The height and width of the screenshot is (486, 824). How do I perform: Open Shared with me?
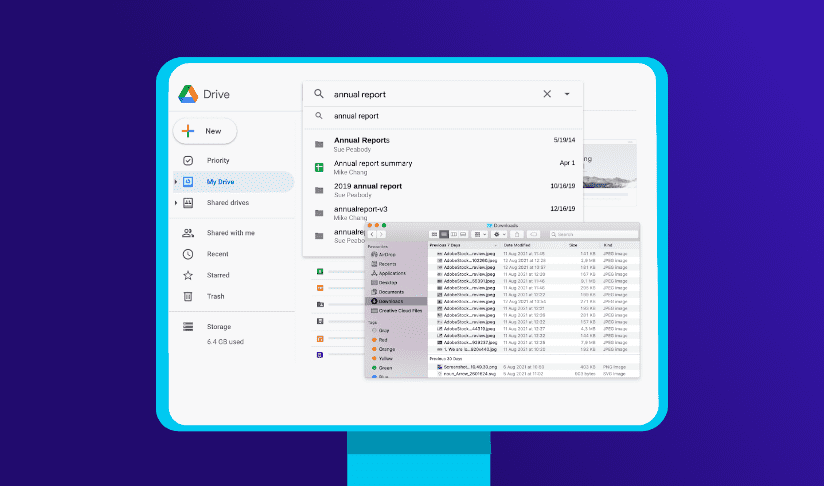click(x=230, y=233)
